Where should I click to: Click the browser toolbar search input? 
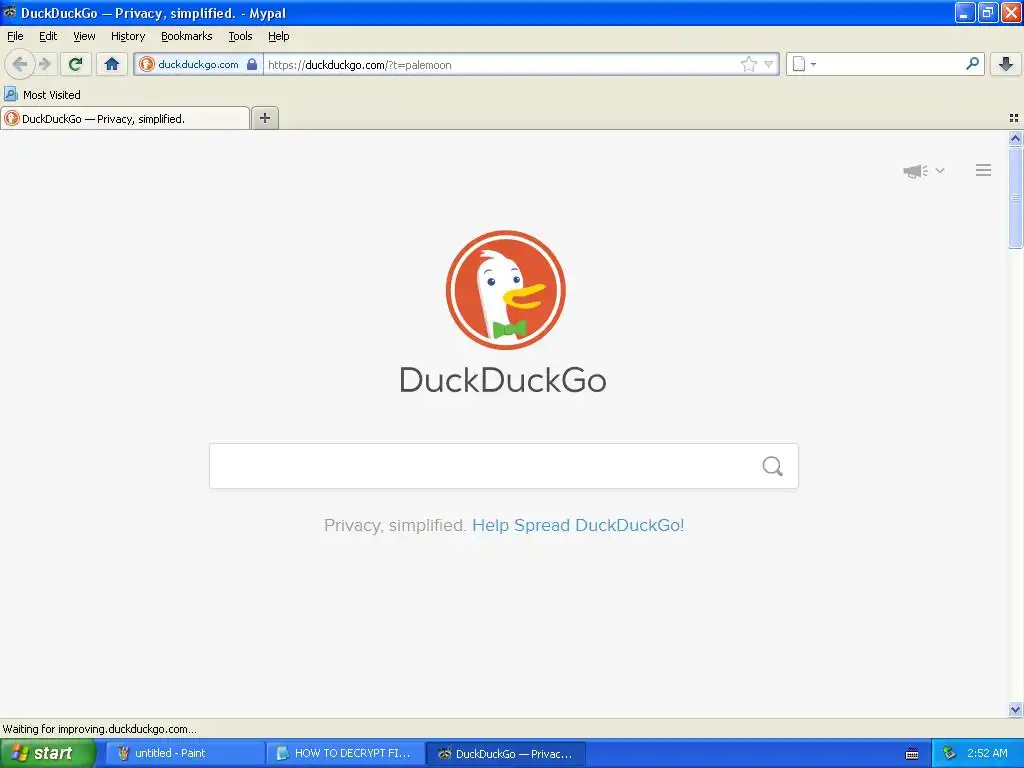[x=891, y=64]
